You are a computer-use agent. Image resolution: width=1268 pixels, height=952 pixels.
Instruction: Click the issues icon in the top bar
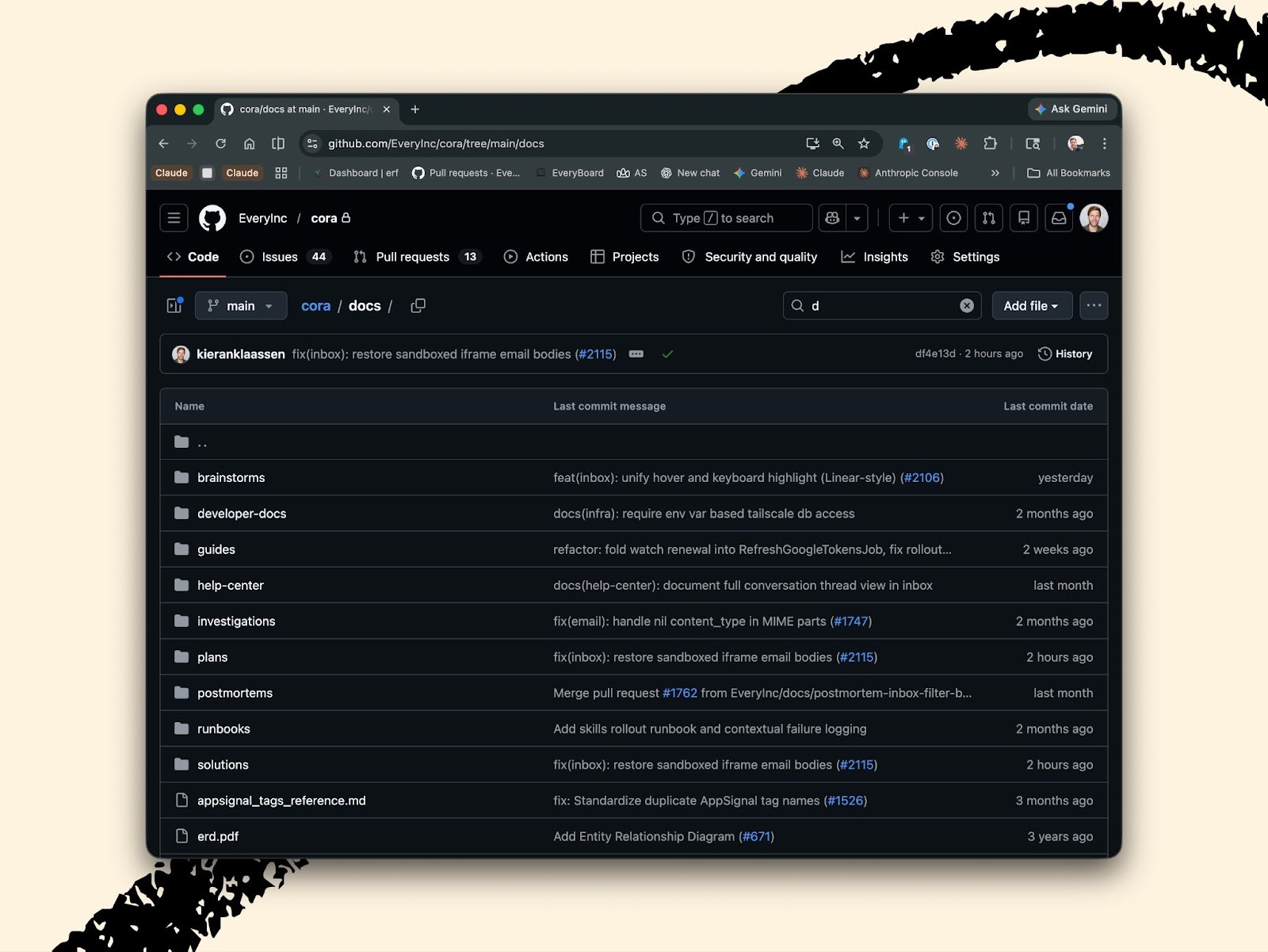click(953, 218)
